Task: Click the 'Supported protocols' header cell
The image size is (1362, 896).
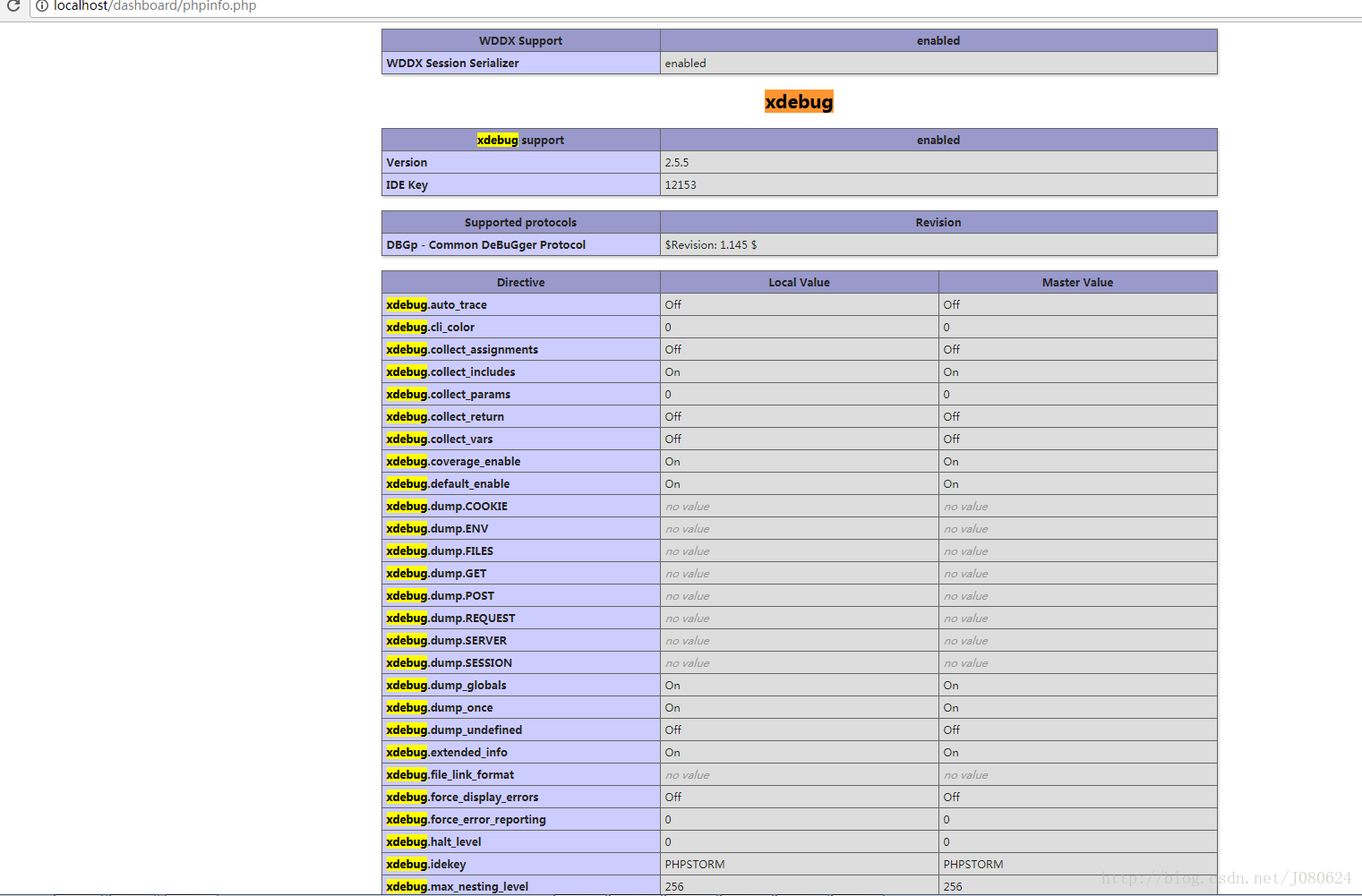Action: [x=521, y=222]
